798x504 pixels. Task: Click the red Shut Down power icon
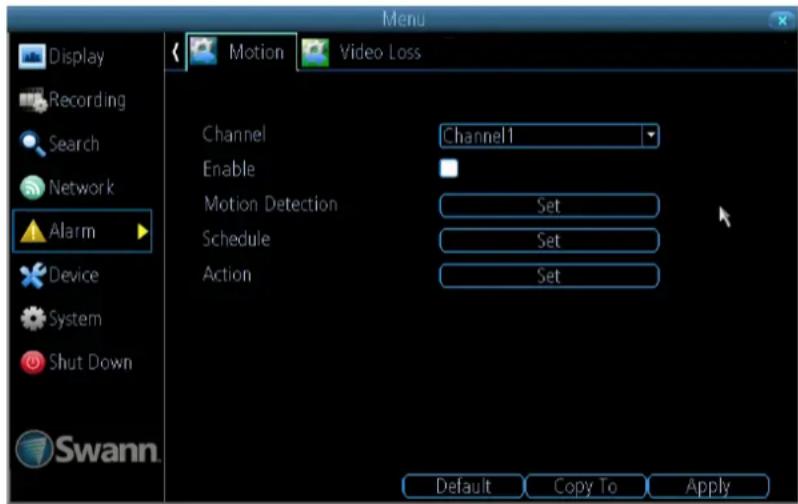[33, 362]
